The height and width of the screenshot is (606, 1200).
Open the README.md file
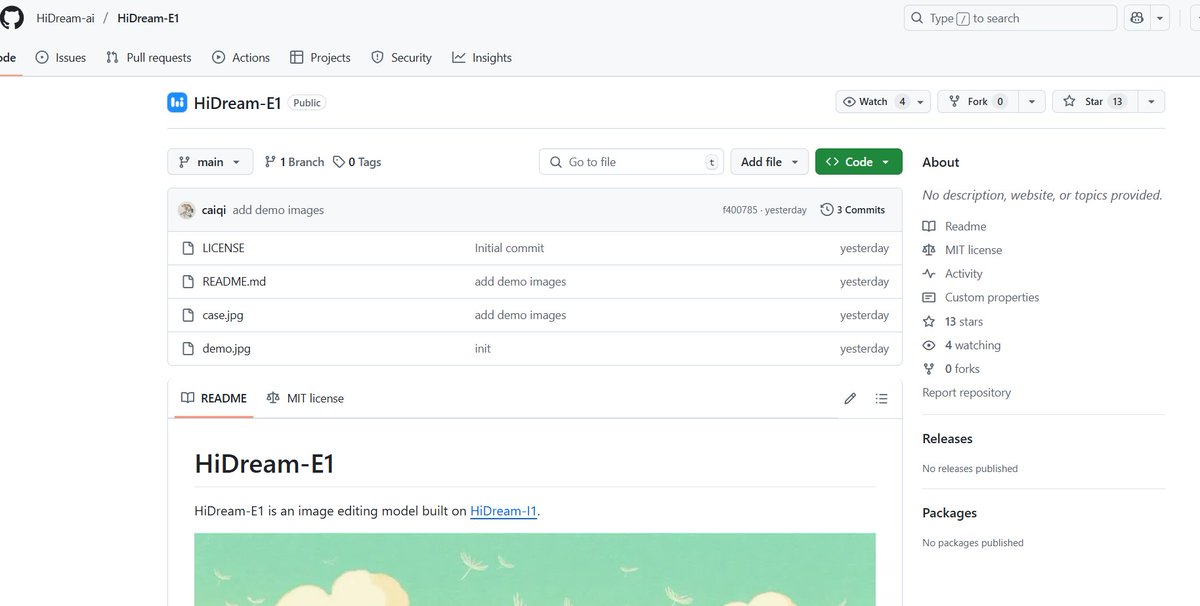point(234,282)
